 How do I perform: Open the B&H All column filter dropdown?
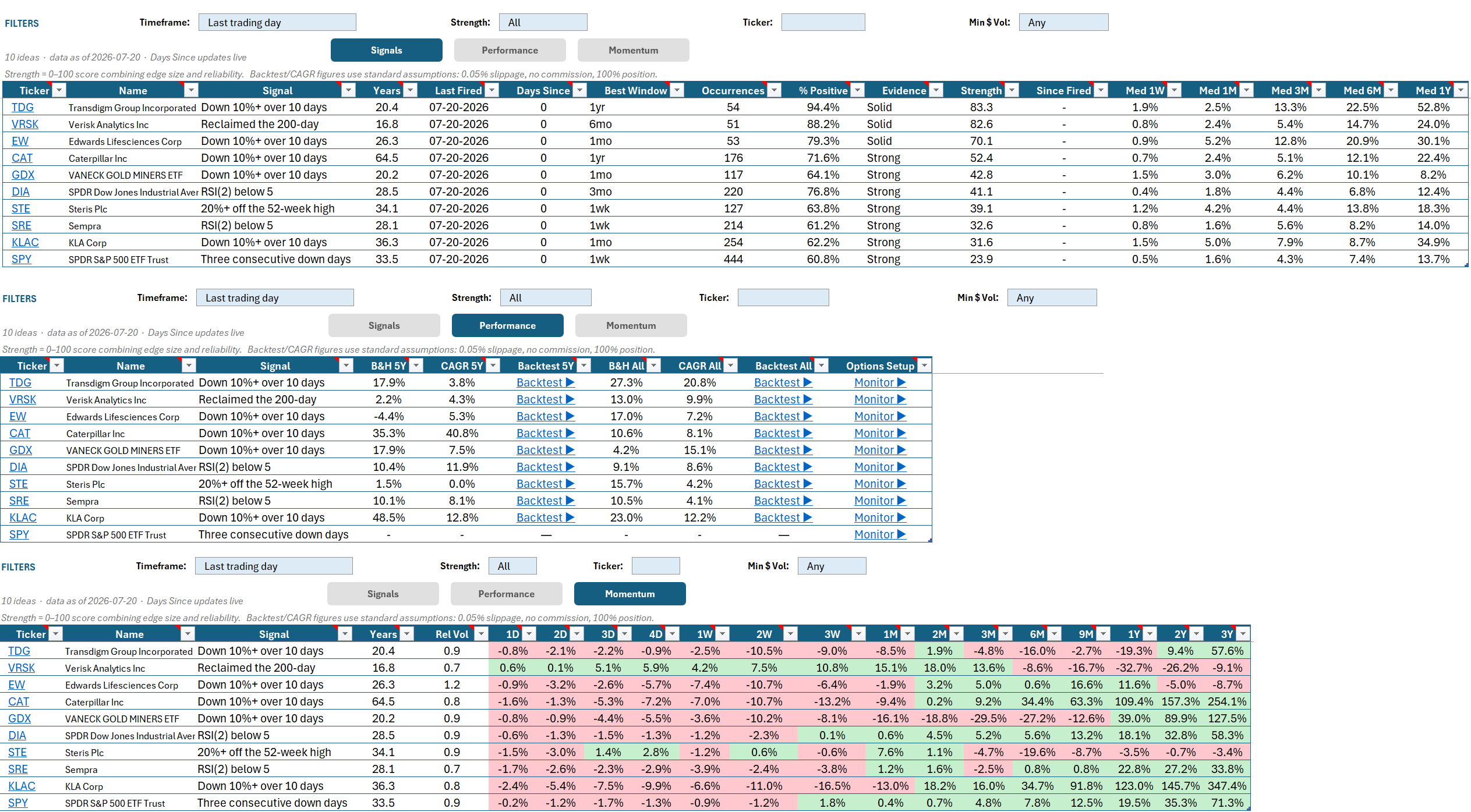click(653, 366)
